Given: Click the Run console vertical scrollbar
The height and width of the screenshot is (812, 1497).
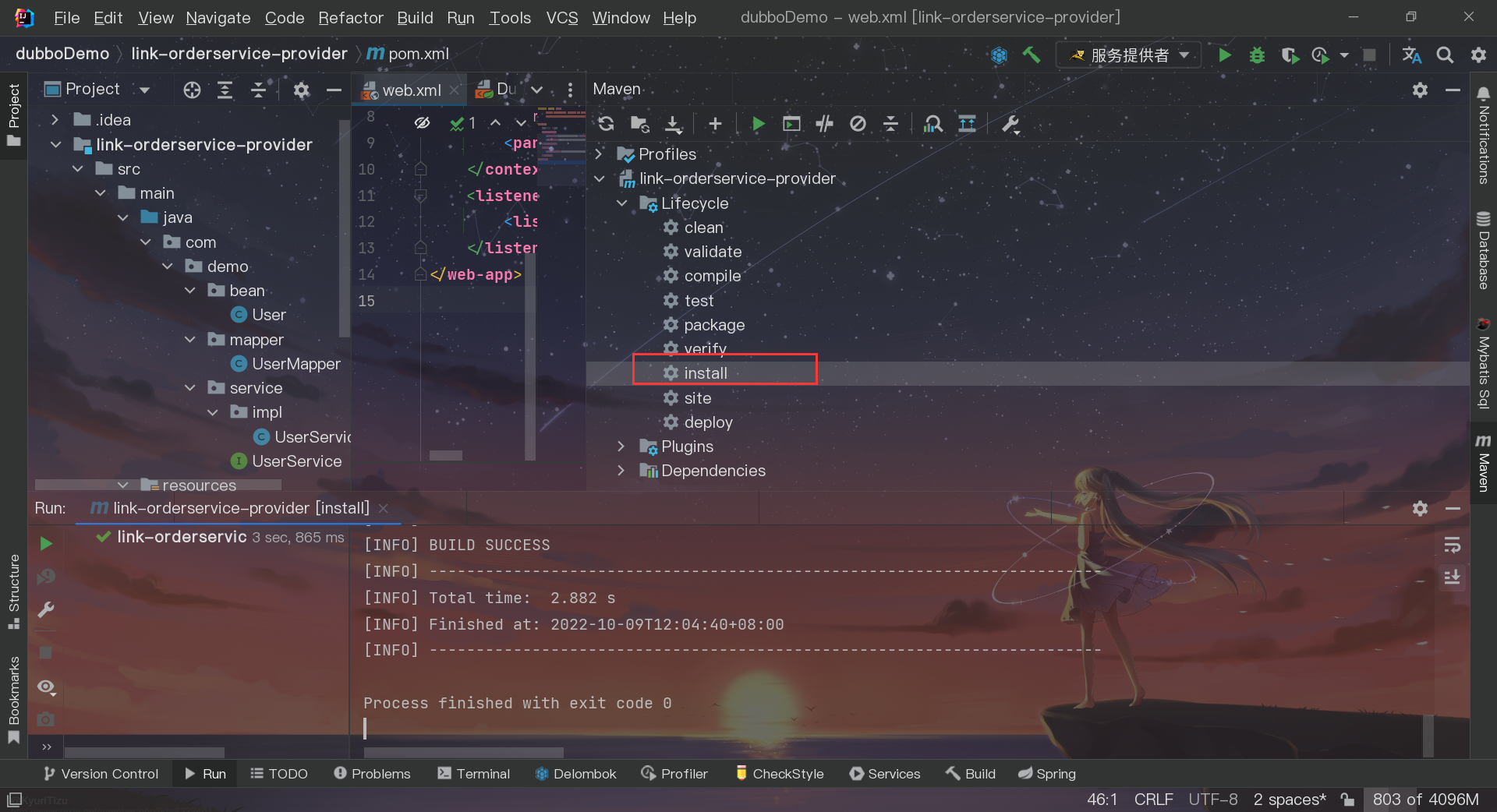Looking at the screenshot, I should 1428,736.
